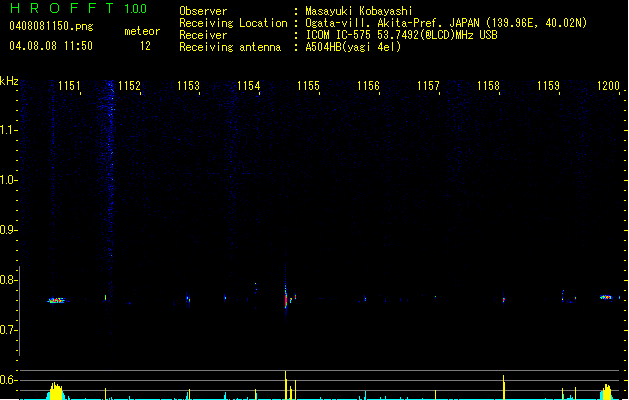The image size is (629, 400).
Task: Click the A504HB(yagi 4el) antenna text
Action: coord(353,47)
